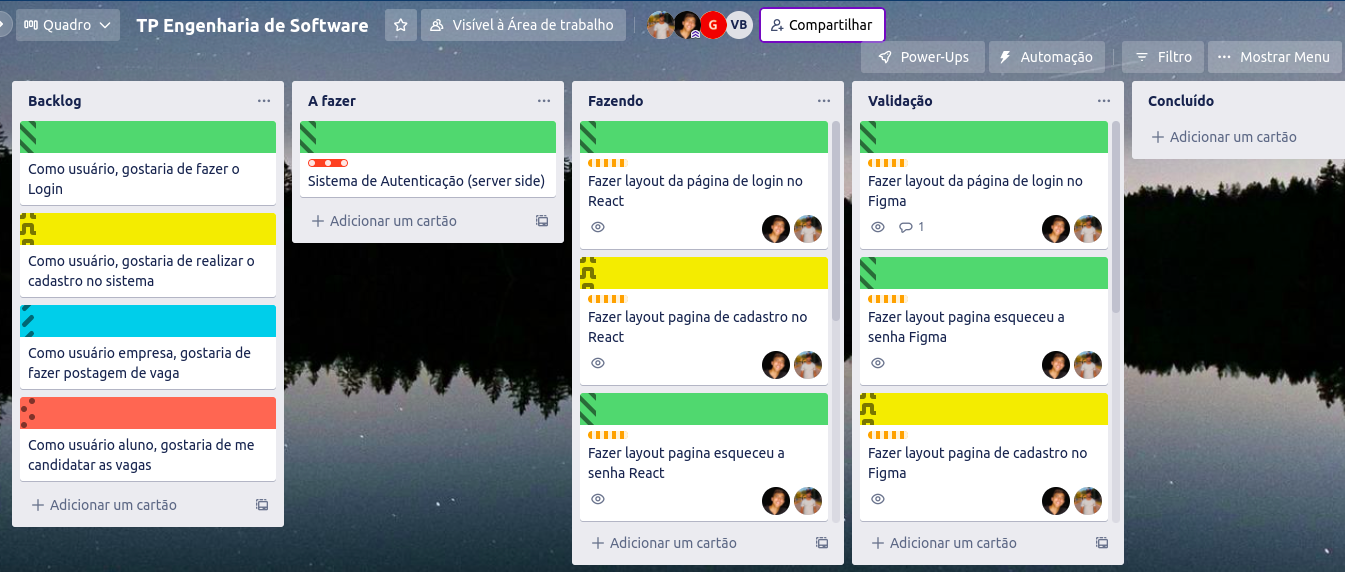
Task: Click the VB member avatar
Action: click(x=739, y=25)
